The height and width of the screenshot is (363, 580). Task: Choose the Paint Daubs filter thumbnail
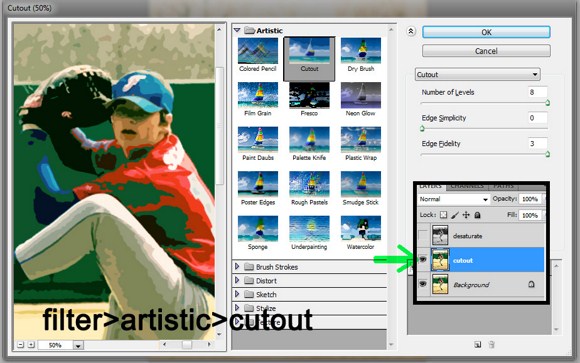coord(258,140)
